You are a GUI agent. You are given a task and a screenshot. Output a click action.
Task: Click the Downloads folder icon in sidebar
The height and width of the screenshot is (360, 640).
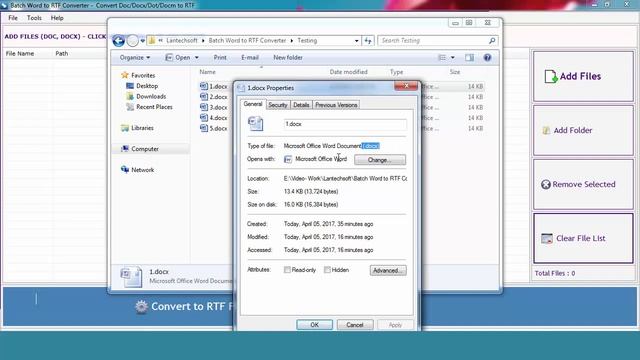(x=130, y=96)
